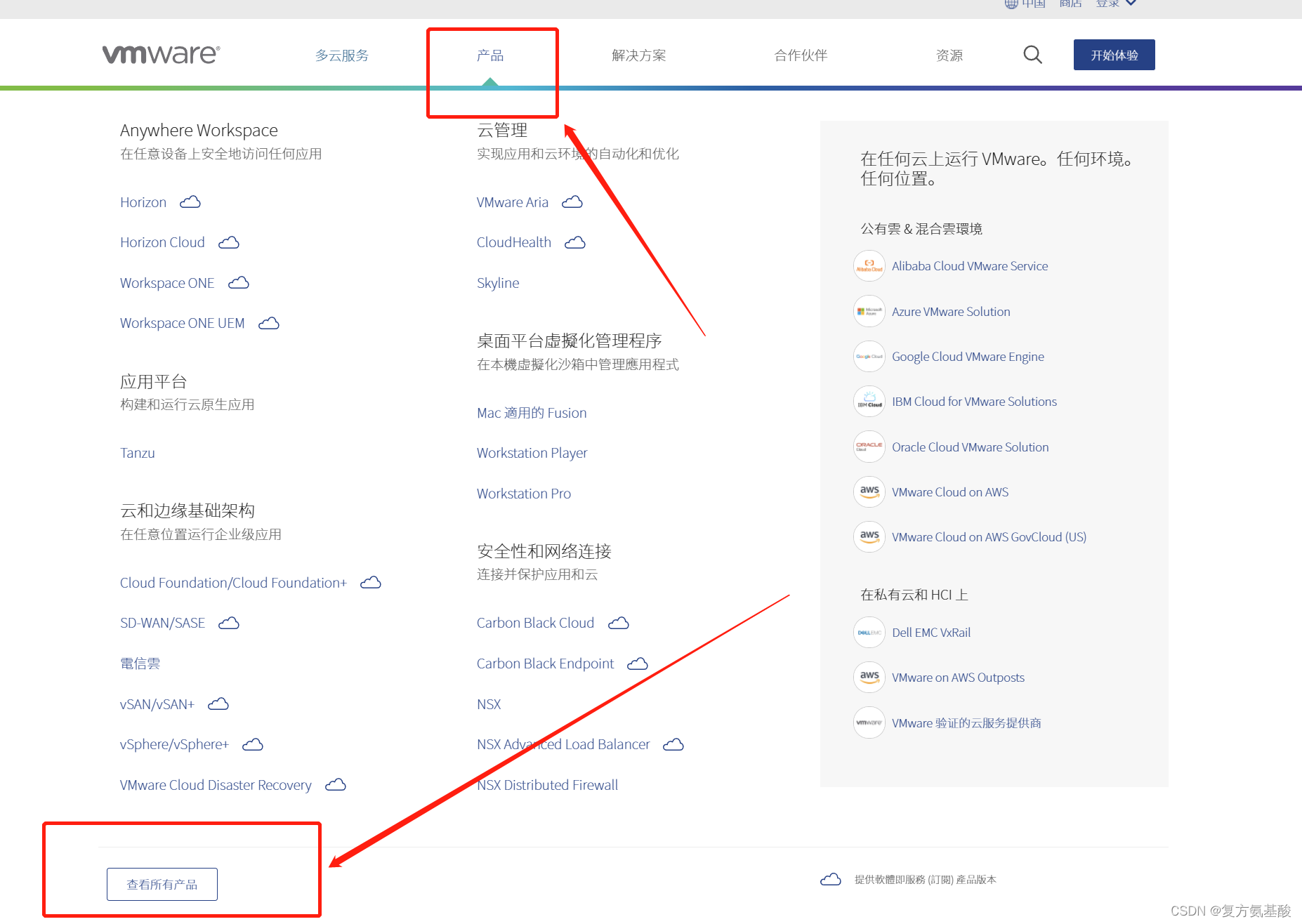Viewport: 1302px width, 924px height.
Task: Open IBM Cloud for VMware Solutions link
Action: [x=974, y=402]
